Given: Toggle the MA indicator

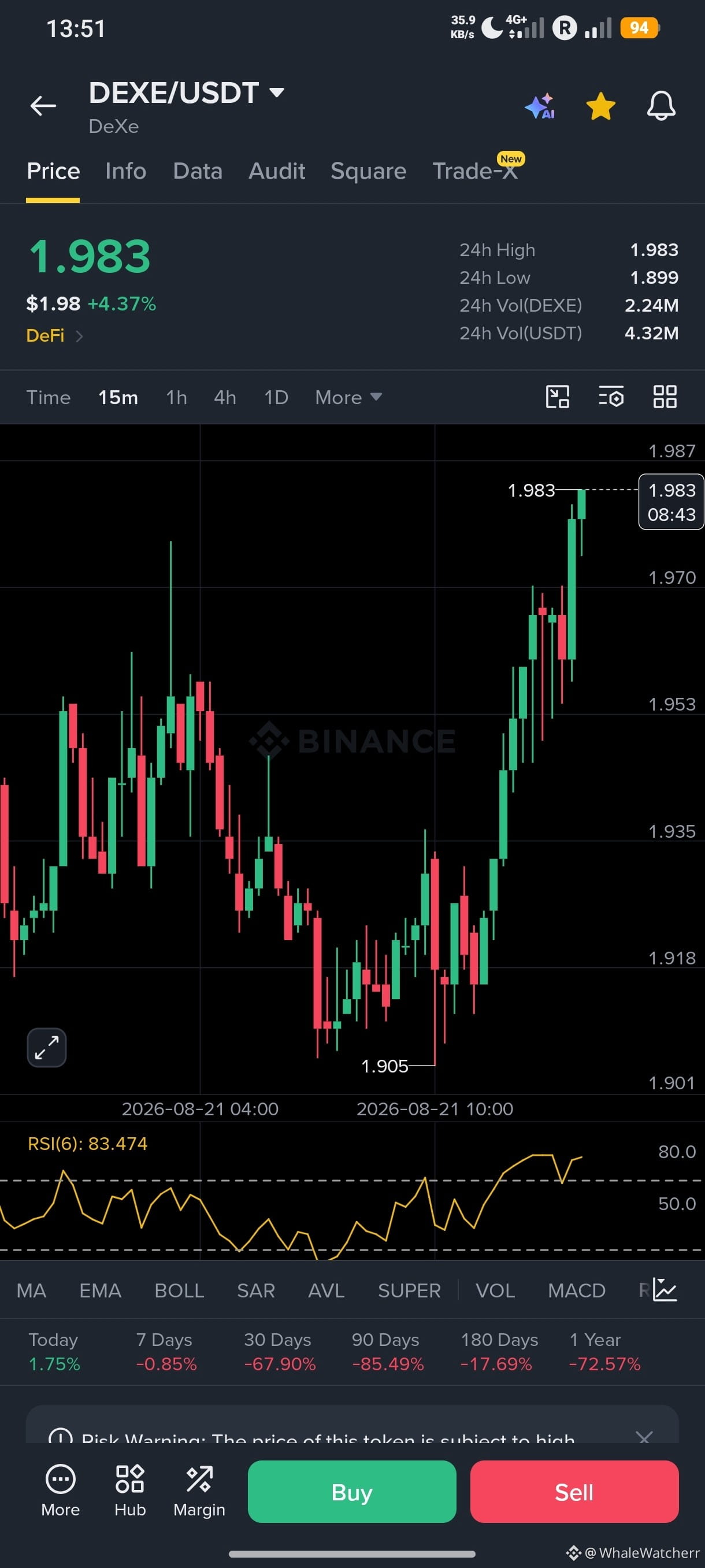Looking at the screenshot, I should tap(32, 1290).
